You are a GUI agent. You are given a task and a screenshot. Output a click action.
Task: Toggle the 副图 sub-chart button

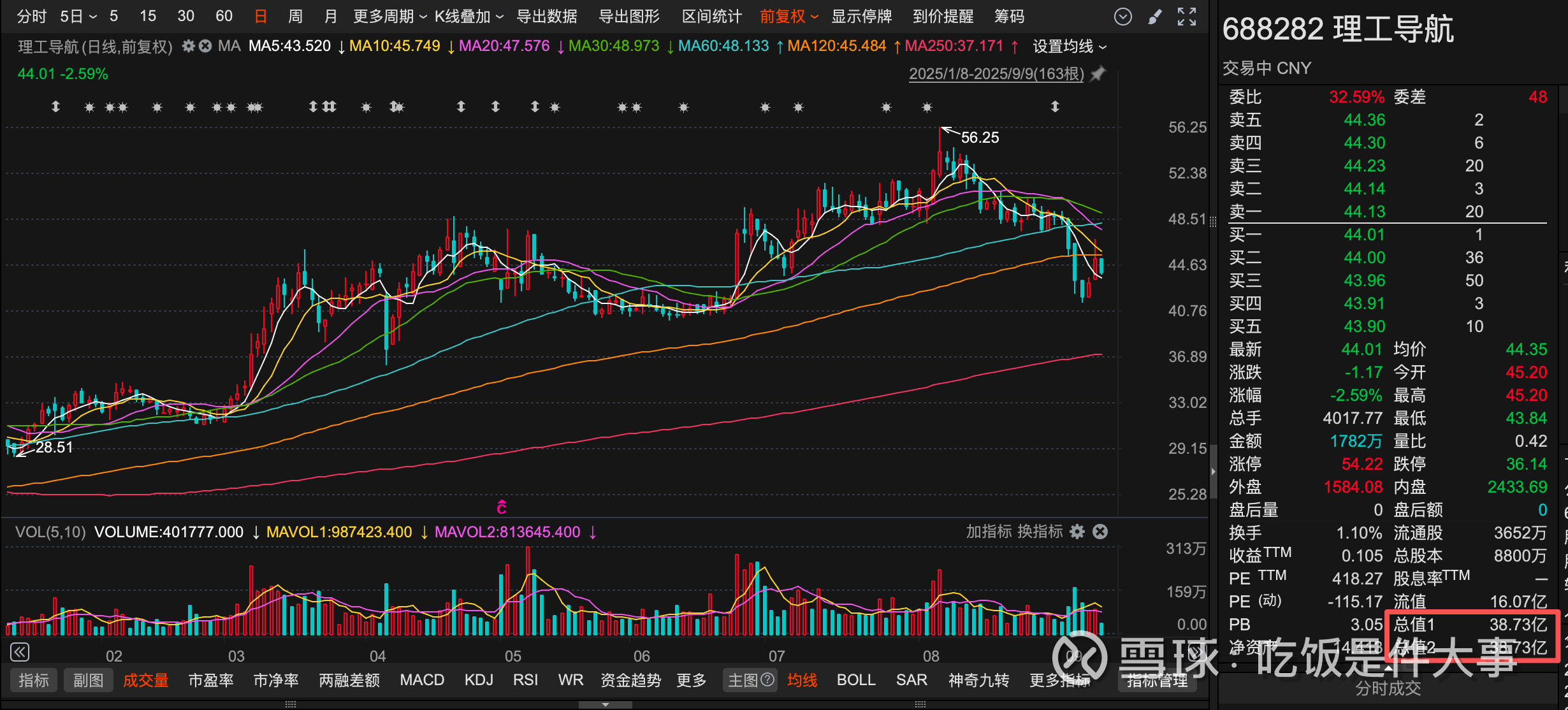click(x=88, y=680)
